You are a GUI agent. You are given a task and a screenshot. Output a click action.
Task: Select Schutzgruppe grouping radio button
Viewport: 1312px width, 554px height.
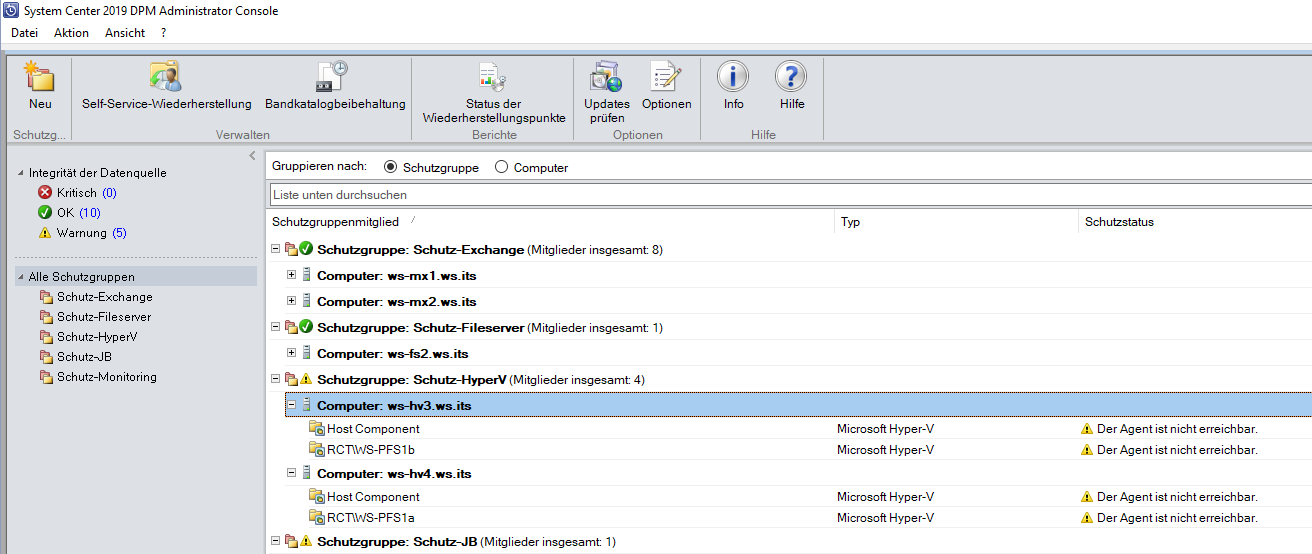click(x=390, y=167)
